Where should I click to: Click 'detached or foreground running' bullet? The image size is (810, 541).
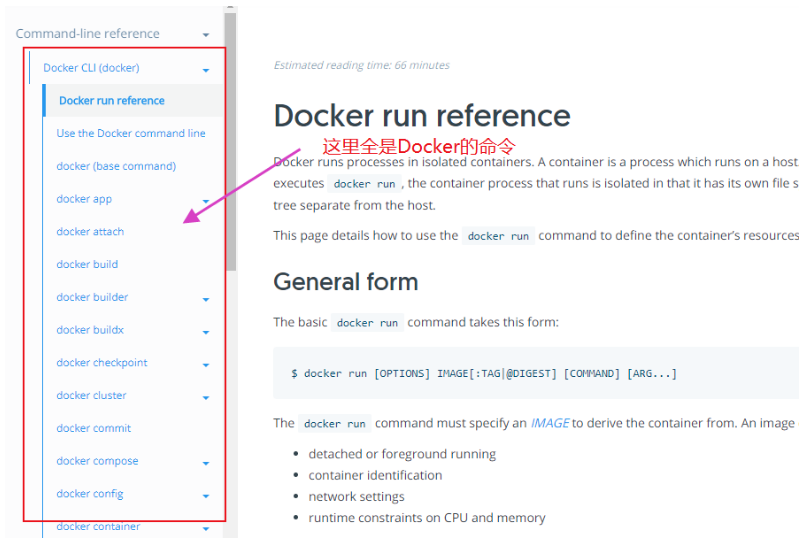[402, 454]
